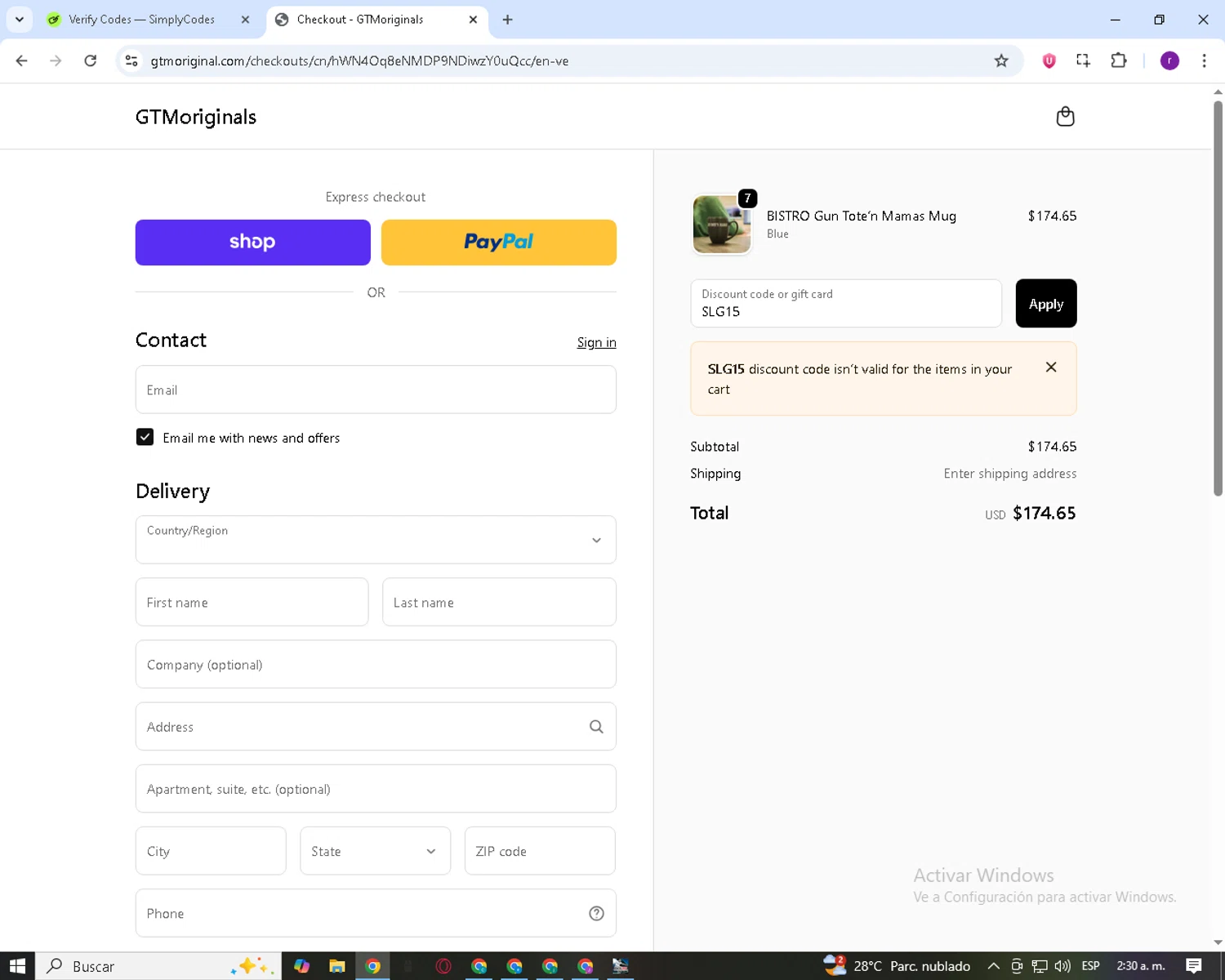Open a new browser tab
The width and height of the screenshot is (1225, 980).
[507, 20]
